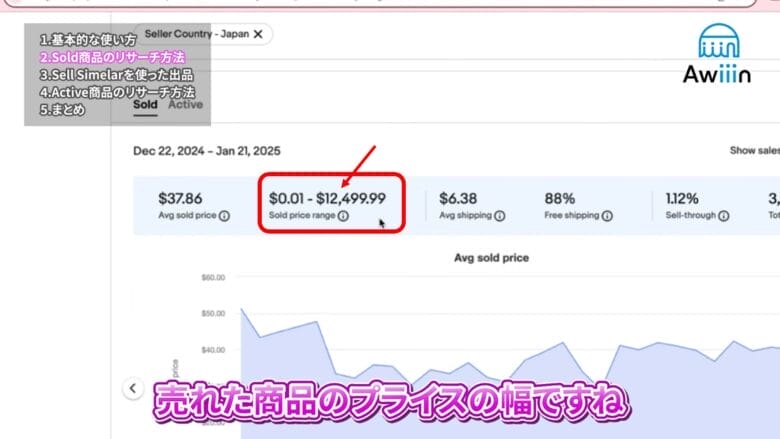Click the 1.12% sell-through value
Image resolution: width=780 pixels, height=439 pixels.
pos(682,198)
